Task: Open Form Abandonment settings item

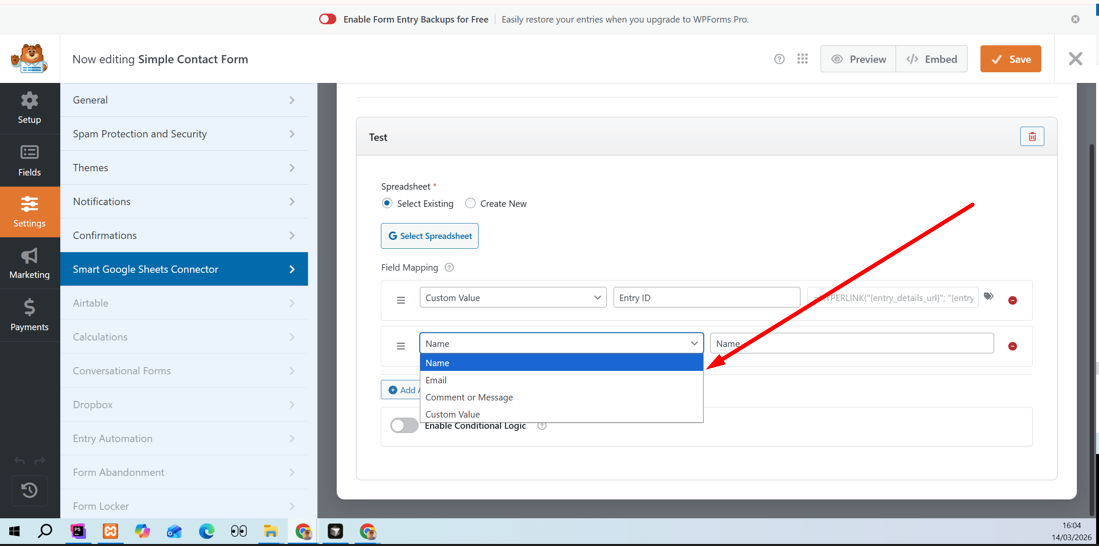Action: 184,472
